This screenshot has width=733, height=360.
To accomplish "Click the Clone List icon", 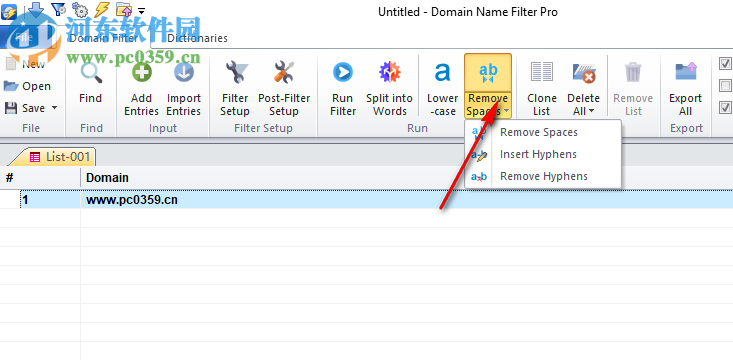I will [x=542, y=73].
